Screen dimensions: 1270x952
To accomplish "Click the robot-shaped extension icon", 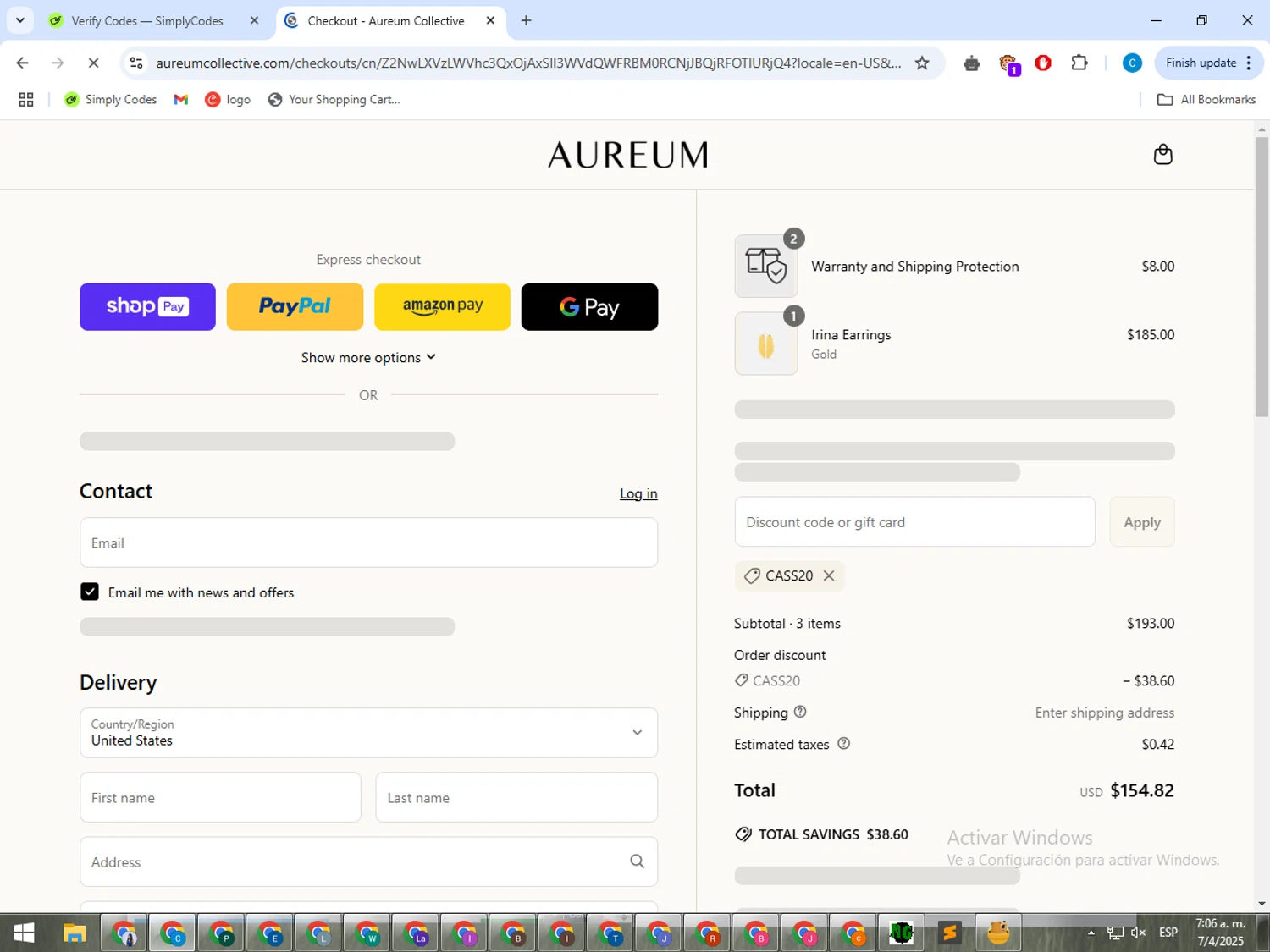I will (x=971, y=63).
